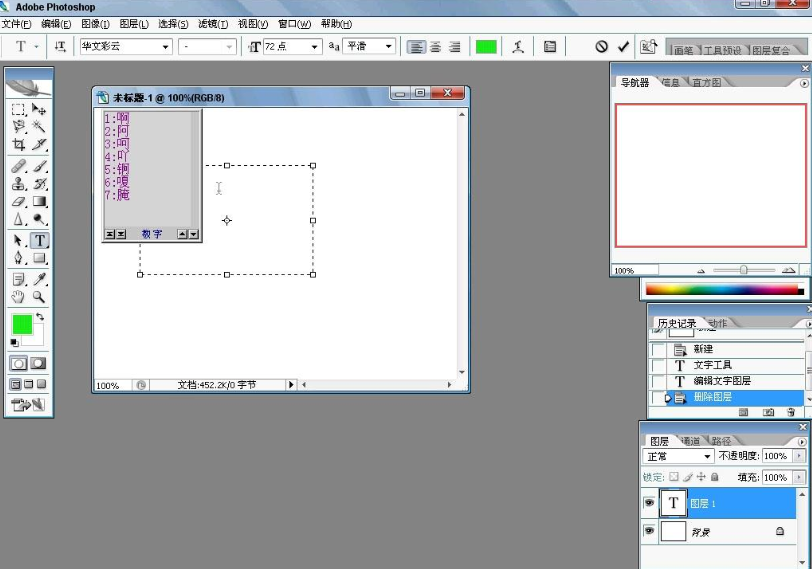812x569 pixels.
Task: Hide the 背景 layer via eye icon
Action: tap(649, 531)
